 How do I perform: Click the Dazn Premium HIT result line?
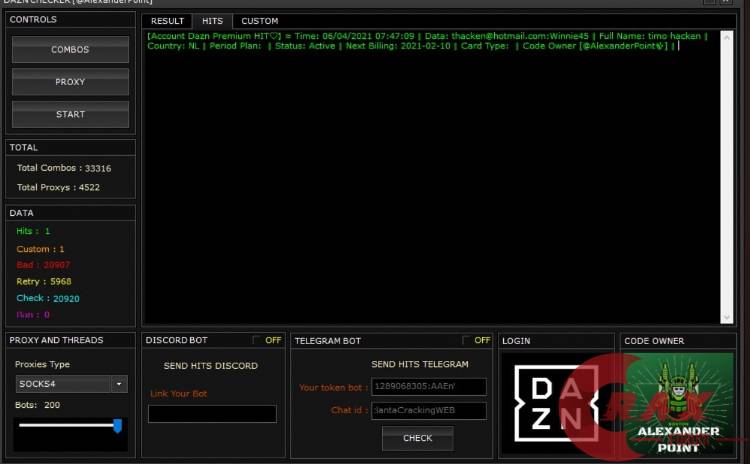tap(427, 41)
